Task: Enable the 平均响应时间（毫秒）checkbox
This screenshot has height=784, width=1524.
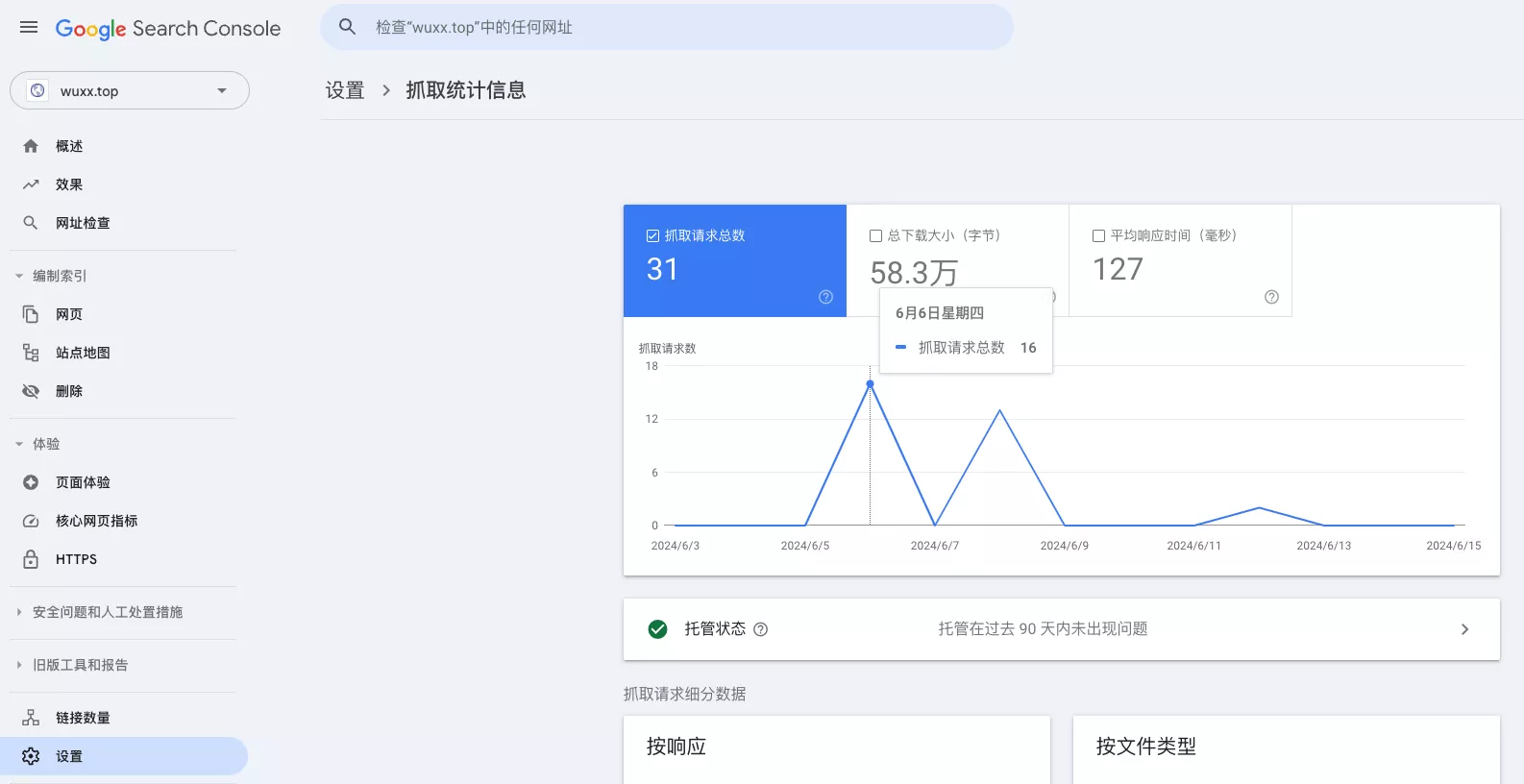Action: [1098, 235]
